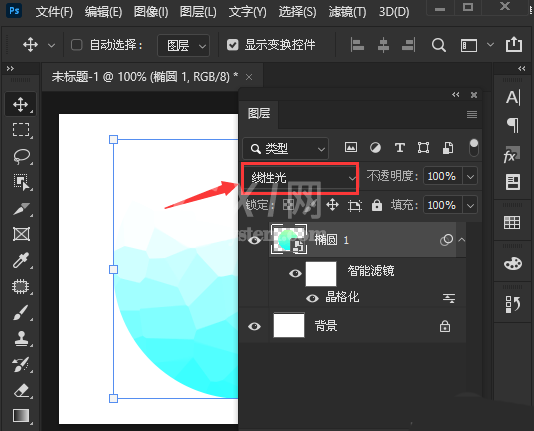Open the Paragraph panel icon
Screen dimensions: 534x431
(513, 125)
